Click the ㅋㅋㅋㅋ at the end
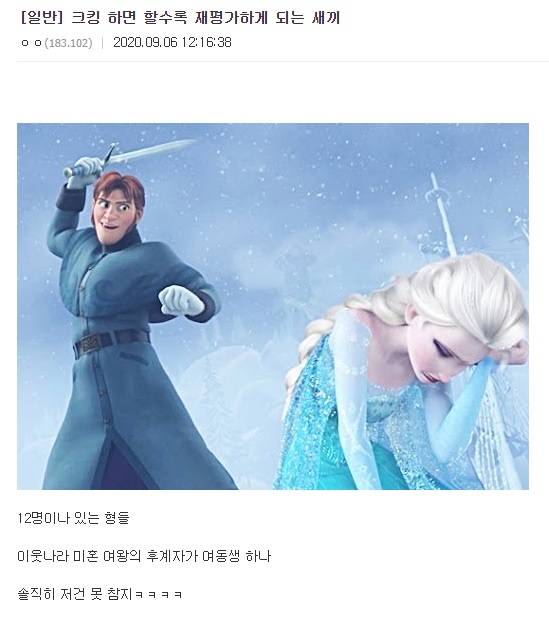 [158, 595]
